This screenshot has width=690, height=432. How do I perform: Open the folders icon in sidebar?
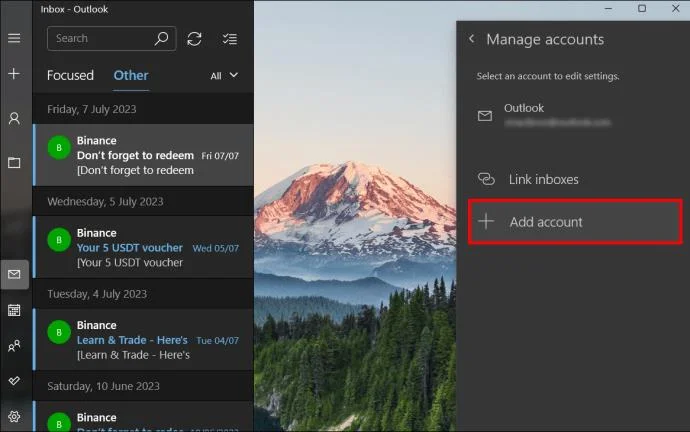pyautogui.click(x=14, y=163)
